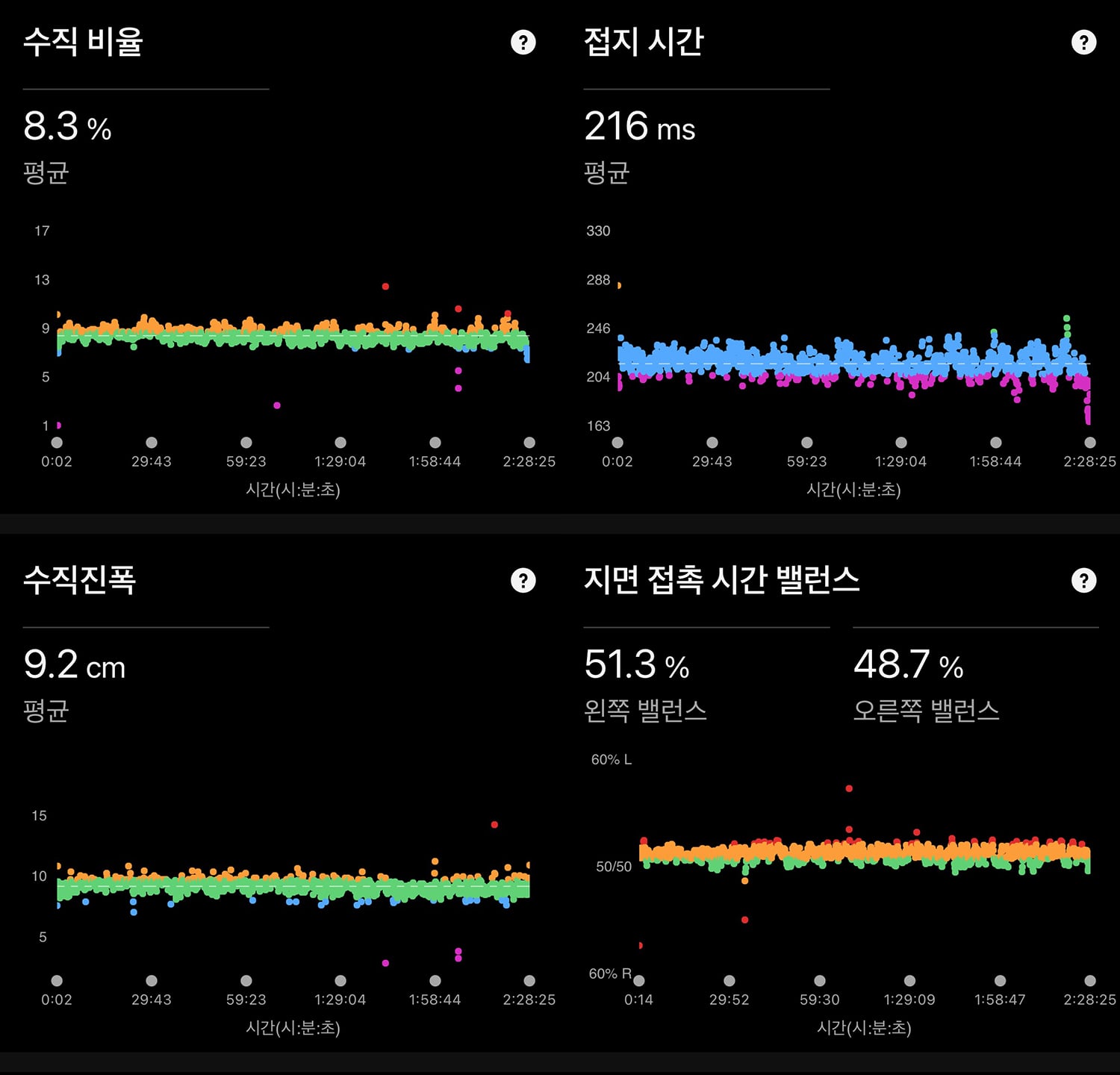Select 0:02 marker dot on 접지 시간 chart

coord(617,443)
